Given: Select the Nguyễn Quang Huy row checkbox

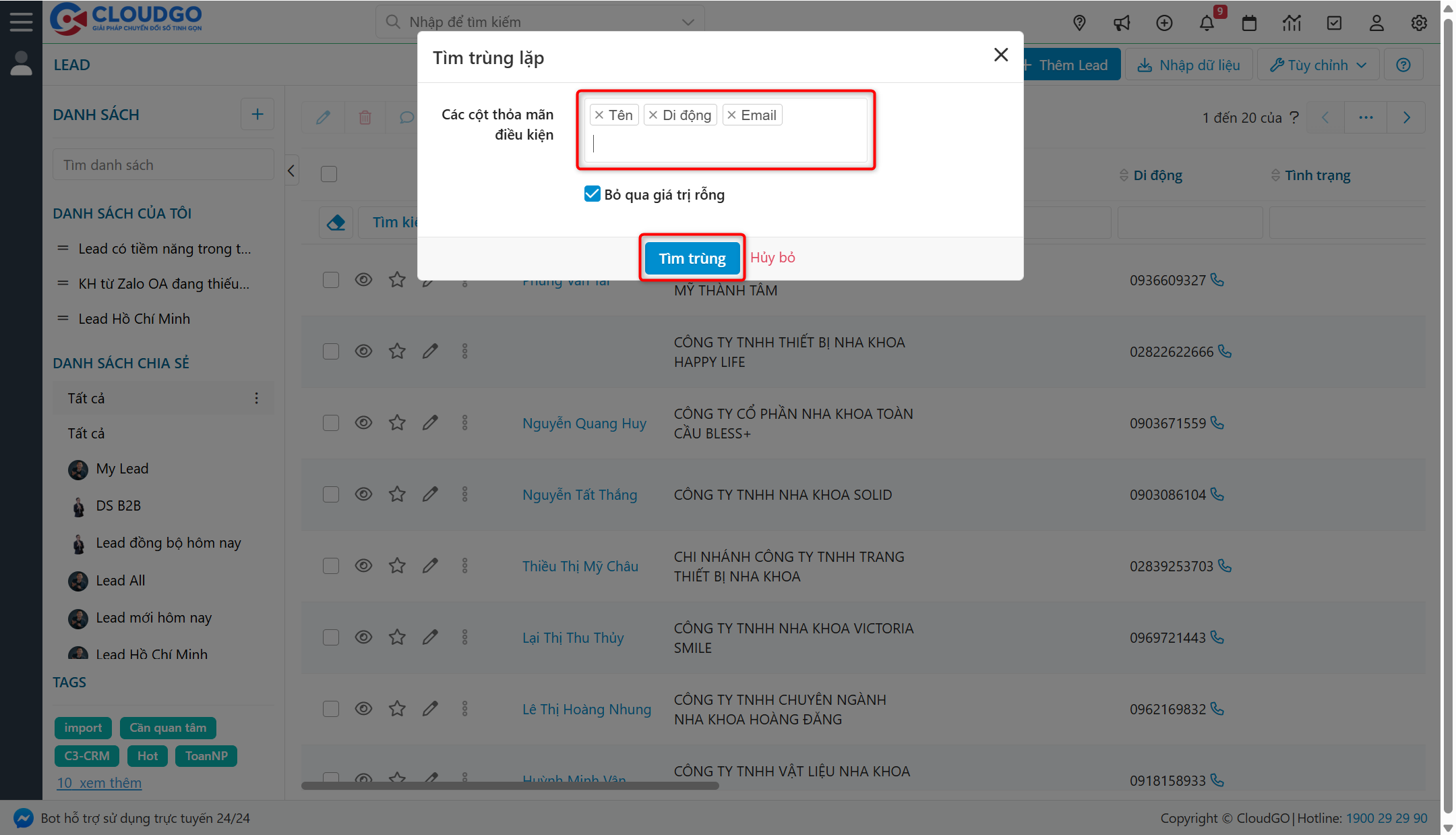Looking at the screenshot, I should click(330, 423).
